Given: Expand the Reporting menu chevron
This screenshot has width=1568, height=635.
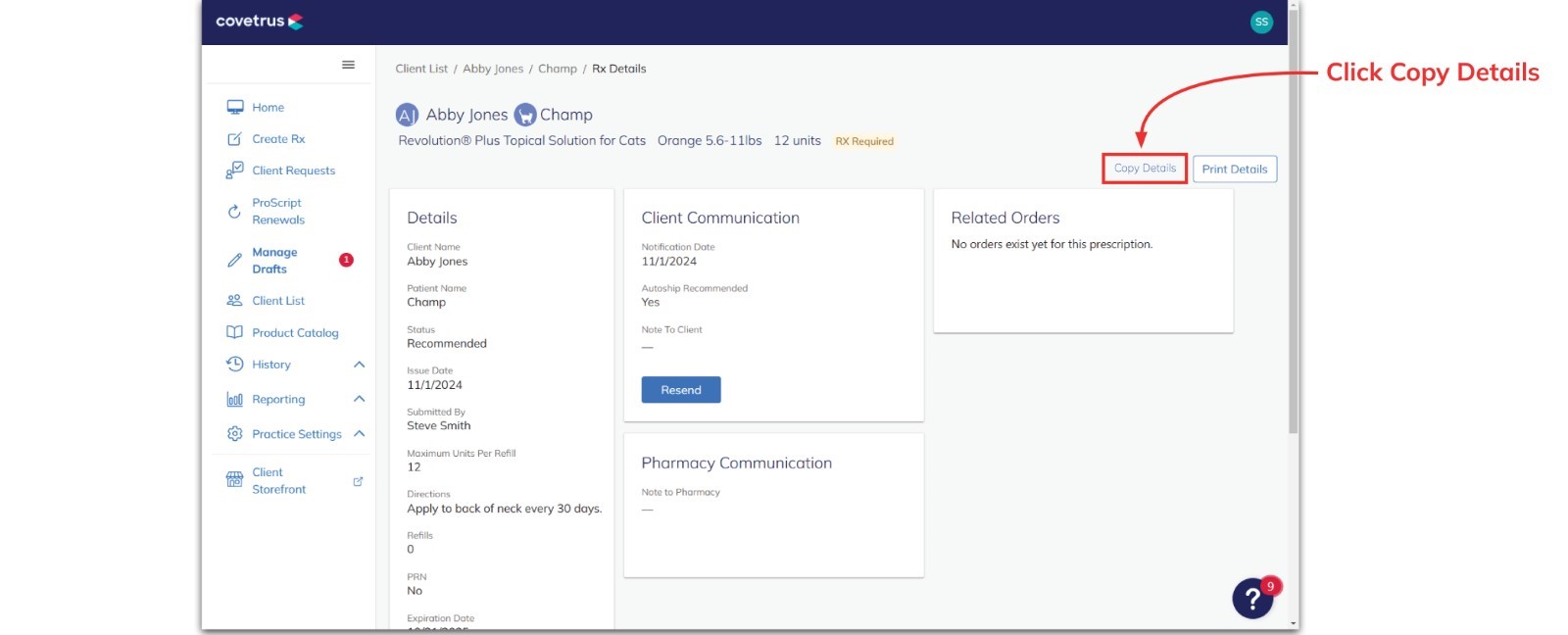Looking at the screenshot, I should (359, 399).
